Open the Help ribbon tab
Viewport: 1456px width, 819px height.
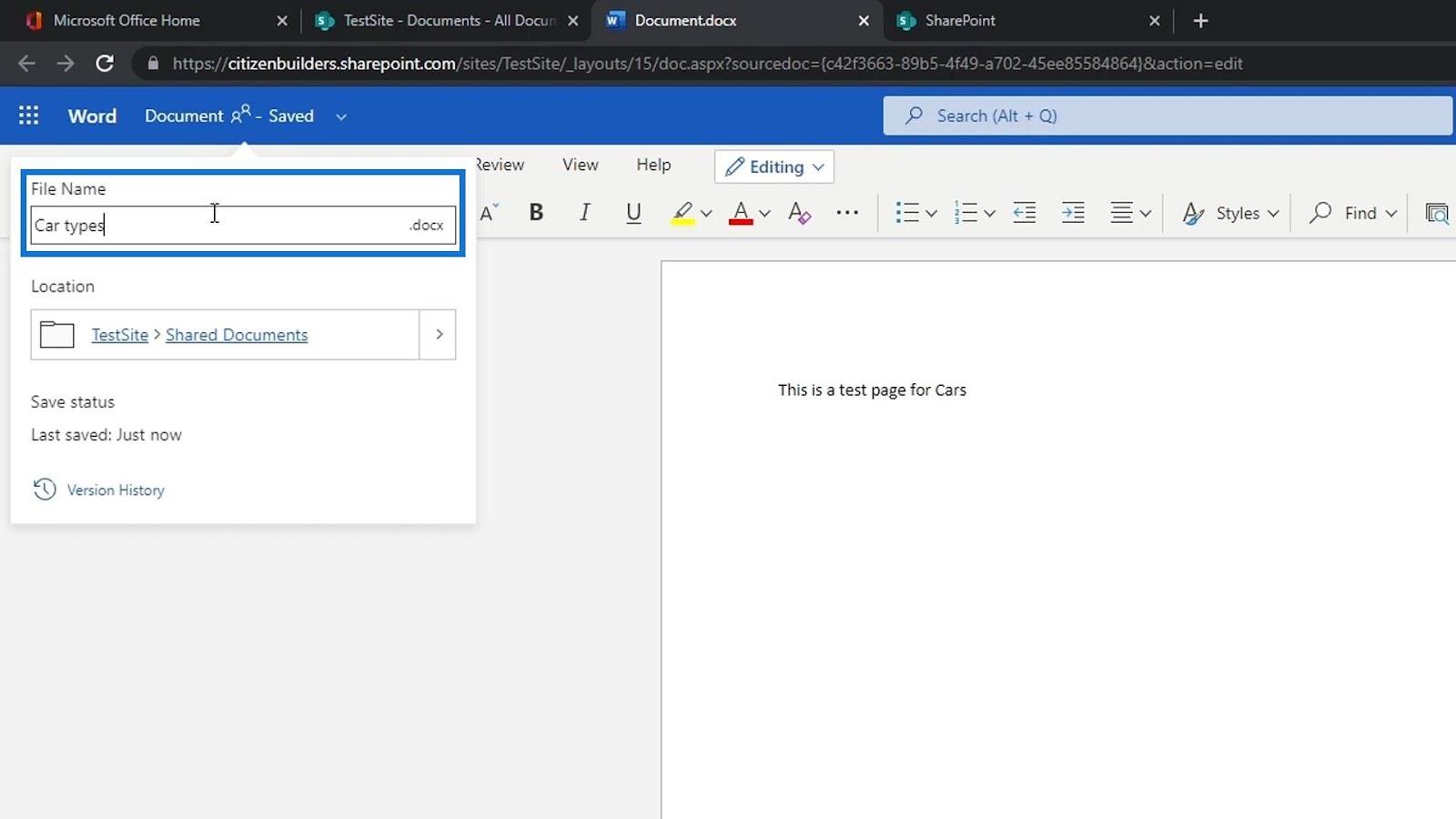653,165
